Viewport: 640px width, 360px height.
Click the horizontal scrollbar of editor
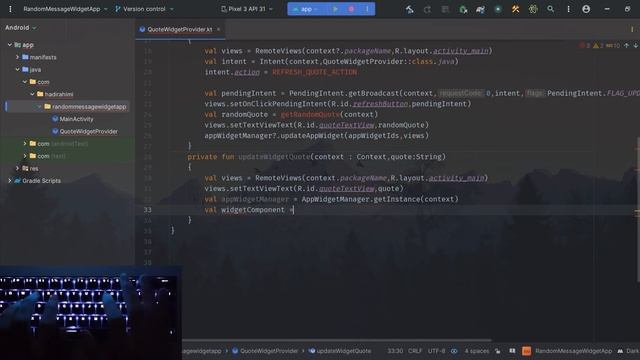tap(337, 340)
